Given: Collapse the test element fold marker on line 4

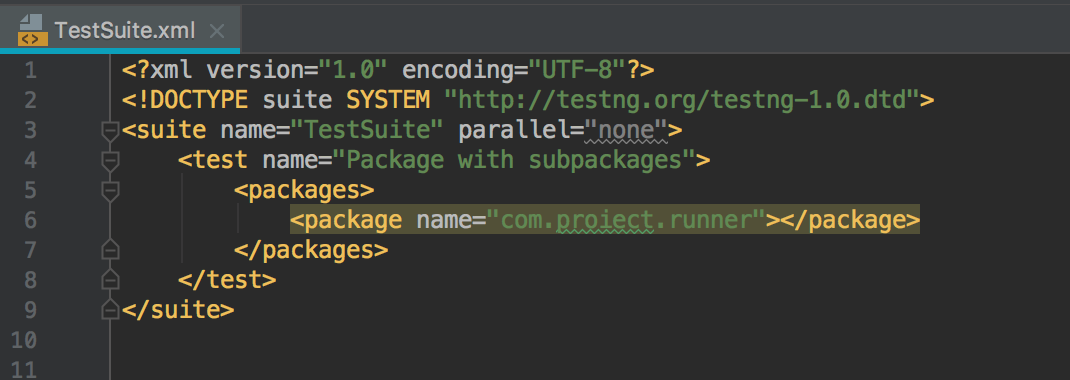Looking at the screenshot, I should [110, 160].
